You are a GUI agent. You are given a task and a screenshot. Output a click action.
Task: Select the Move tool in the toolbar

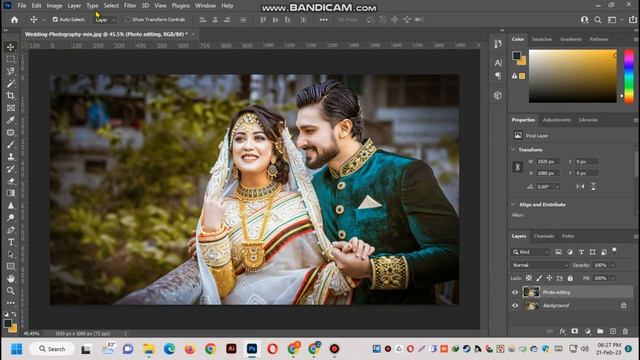click(11, 47)
